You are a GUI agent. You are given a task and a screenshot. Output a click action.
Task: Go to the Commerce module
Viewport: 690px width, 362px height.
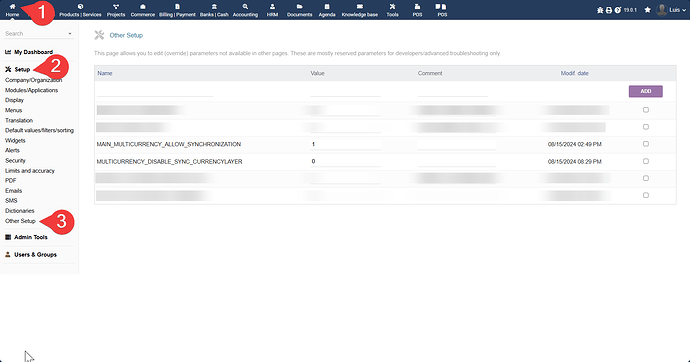tap(143, 10)
